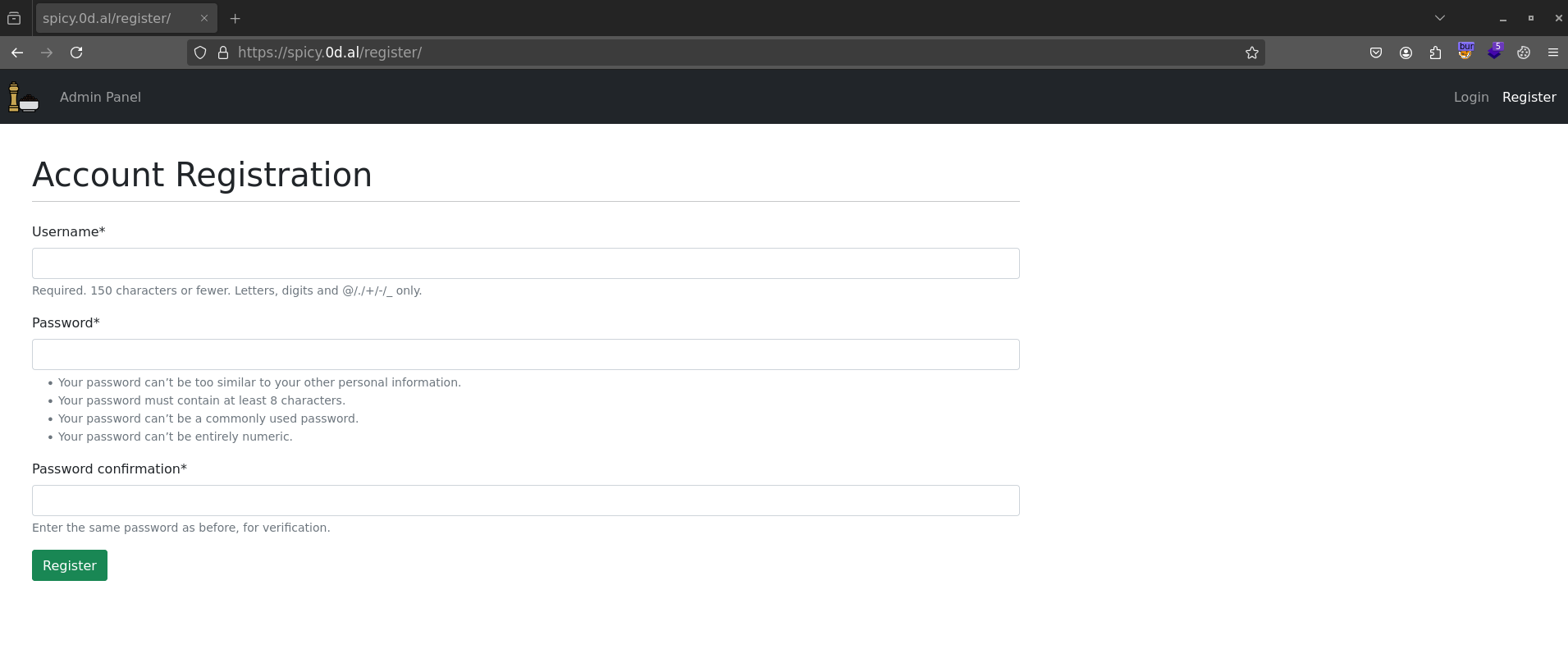This screenshot has height=672, width=1568.
Task: Open the Firefox account icon
Action: [x=1406, y=53]
